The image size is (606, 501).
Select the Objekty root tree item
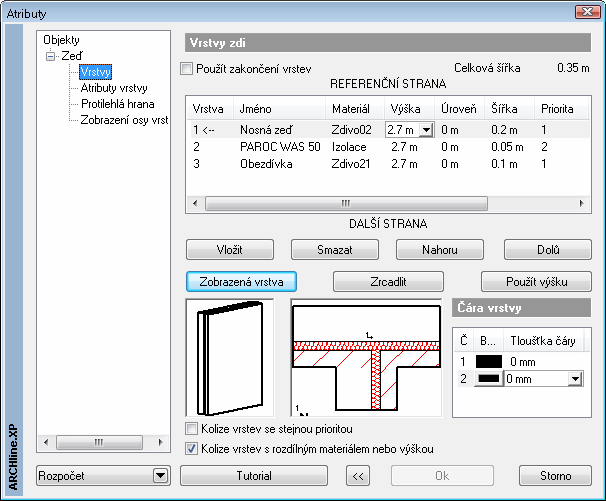click(61, 40)
